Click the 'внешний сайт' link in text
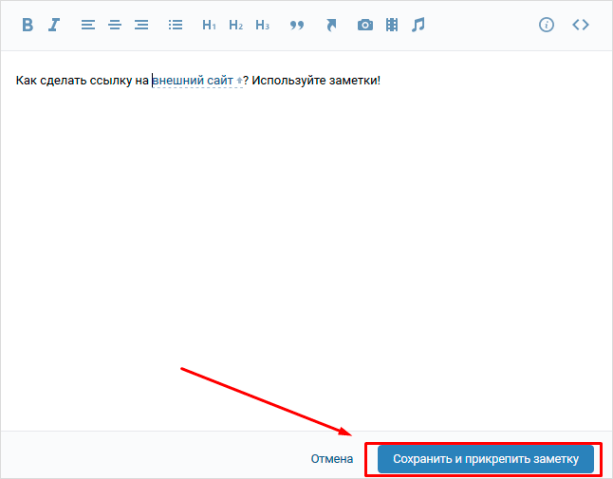The height and width of the screenshot is (479, 613). (194, 80)
